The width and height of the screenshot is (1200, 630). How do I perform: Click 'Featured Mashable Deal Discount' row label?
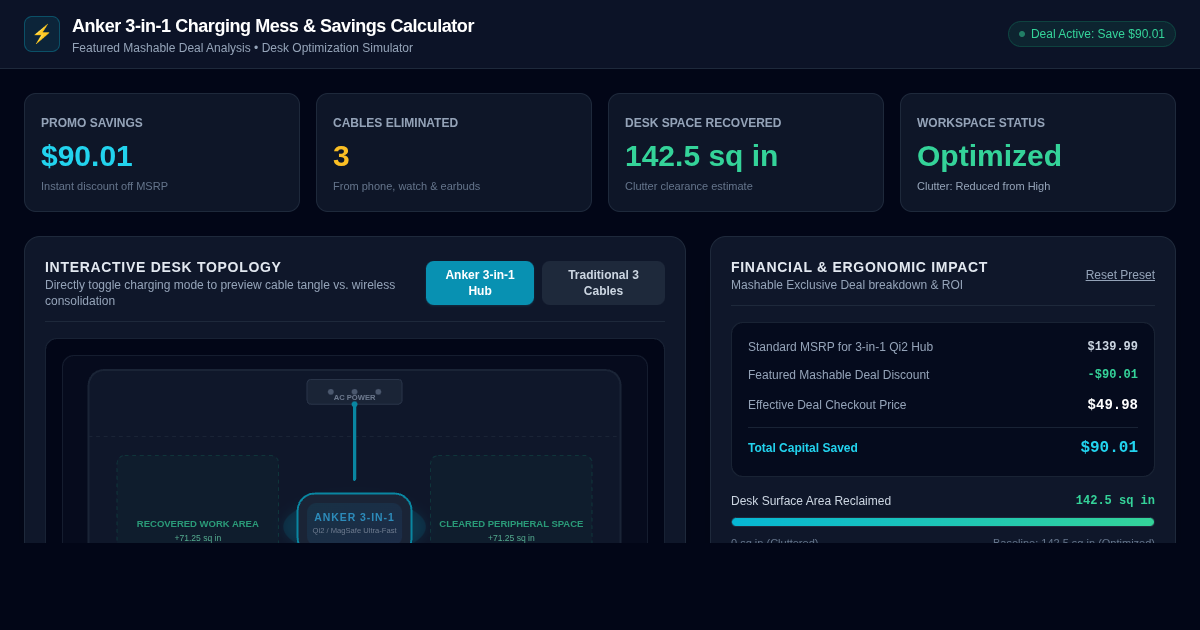838,375
